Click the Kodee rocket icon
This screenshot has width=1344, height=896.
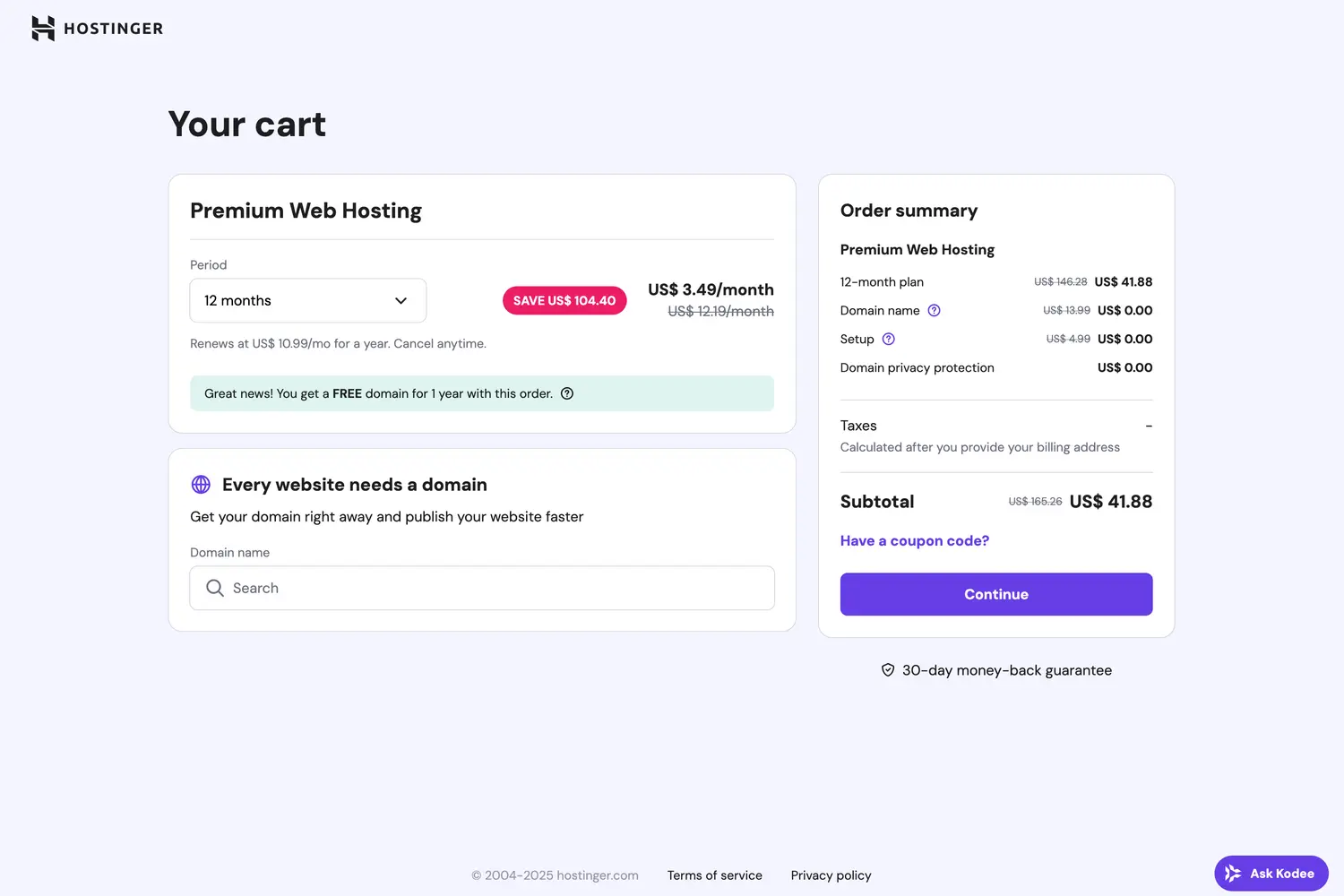(1233, 873)
